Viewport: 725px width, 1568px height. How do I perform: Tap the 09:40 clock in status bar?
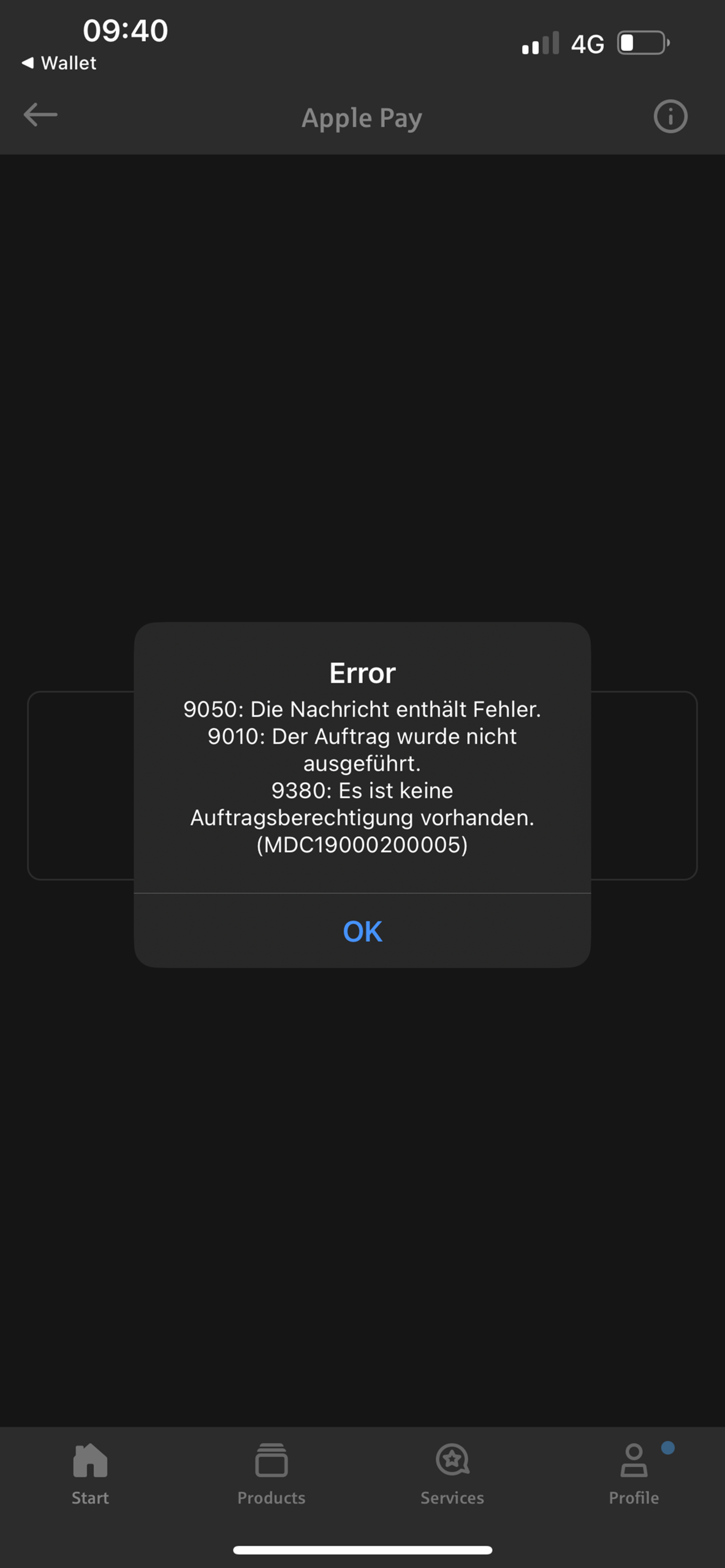(x=125, y=30)
